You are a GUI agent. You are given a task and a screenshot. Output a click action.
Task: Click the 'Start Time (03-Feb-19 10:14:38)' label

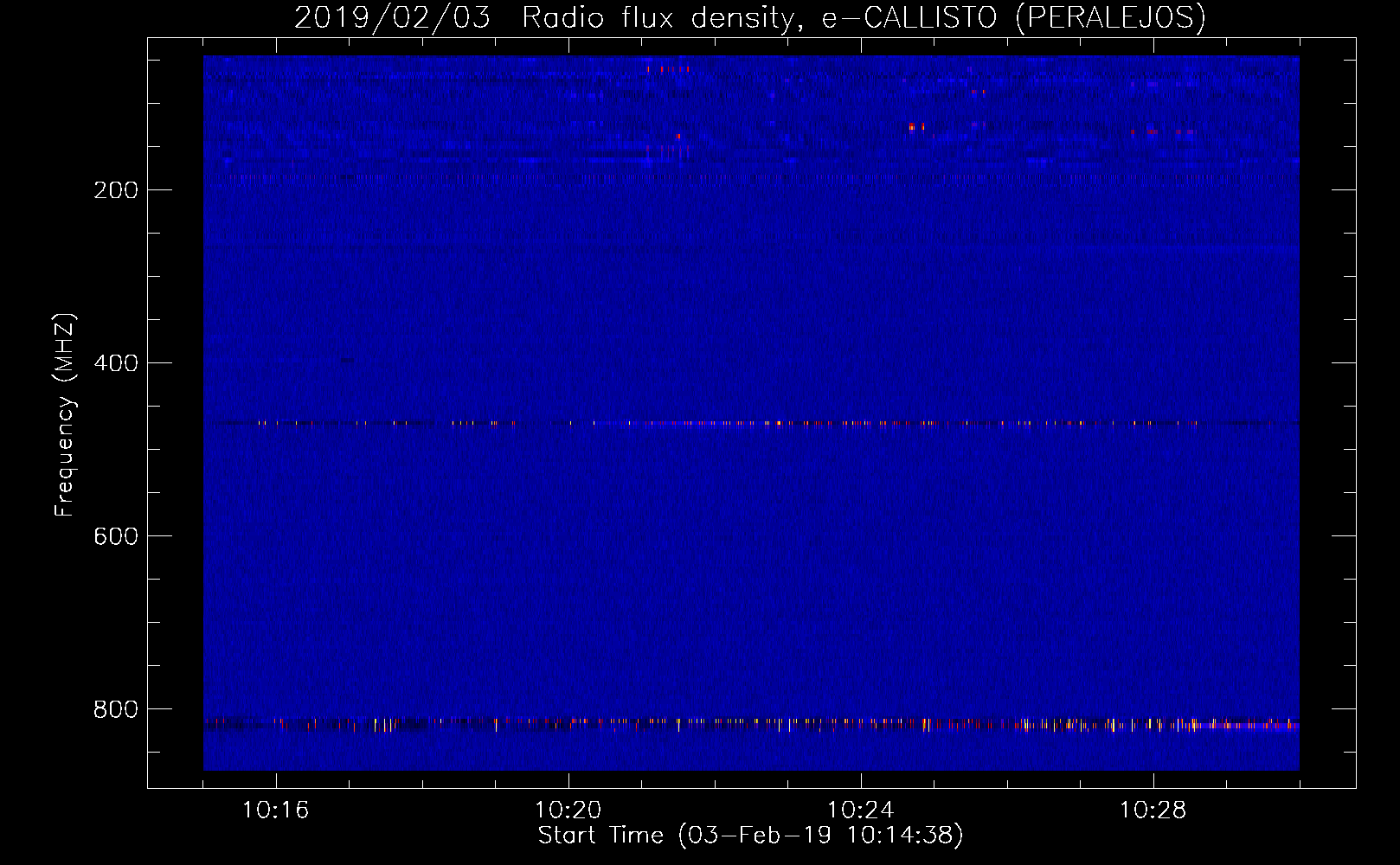(x=750, y=836)
